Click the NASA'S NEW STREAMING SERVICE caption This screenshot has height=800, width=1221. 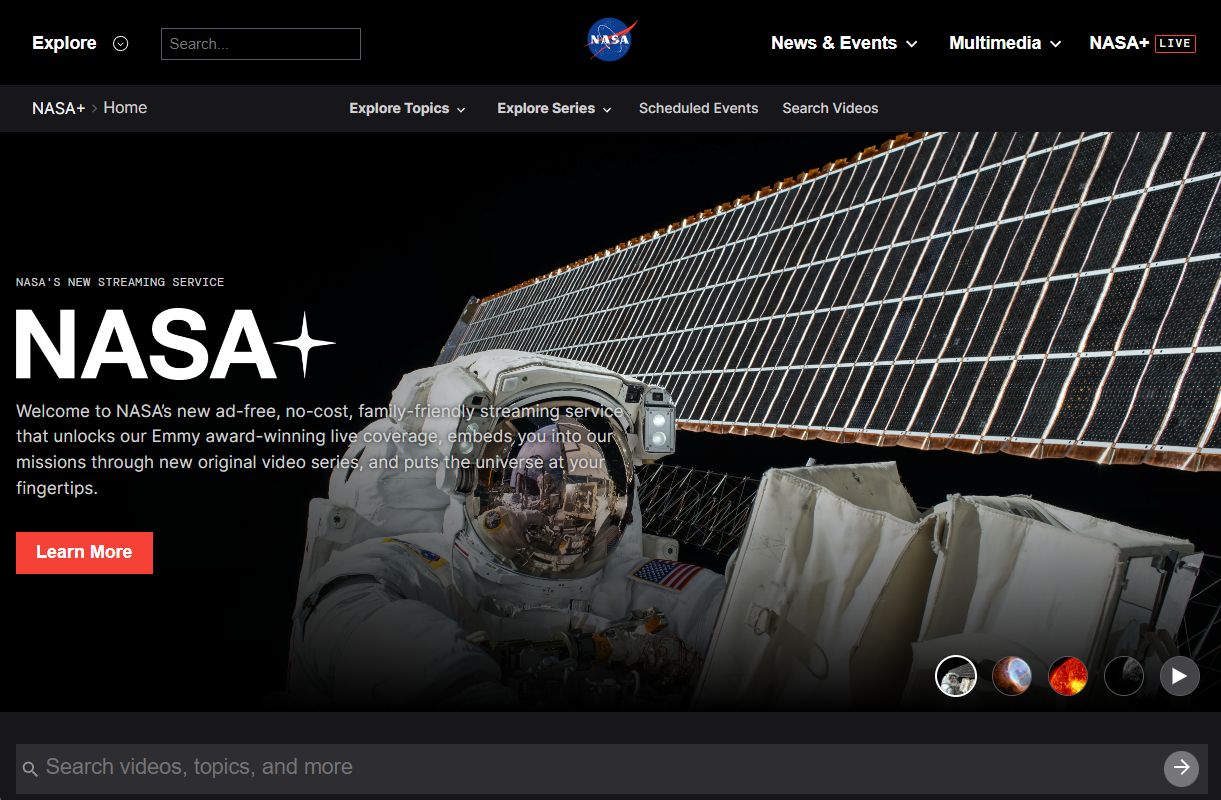(x=120, y=282)
